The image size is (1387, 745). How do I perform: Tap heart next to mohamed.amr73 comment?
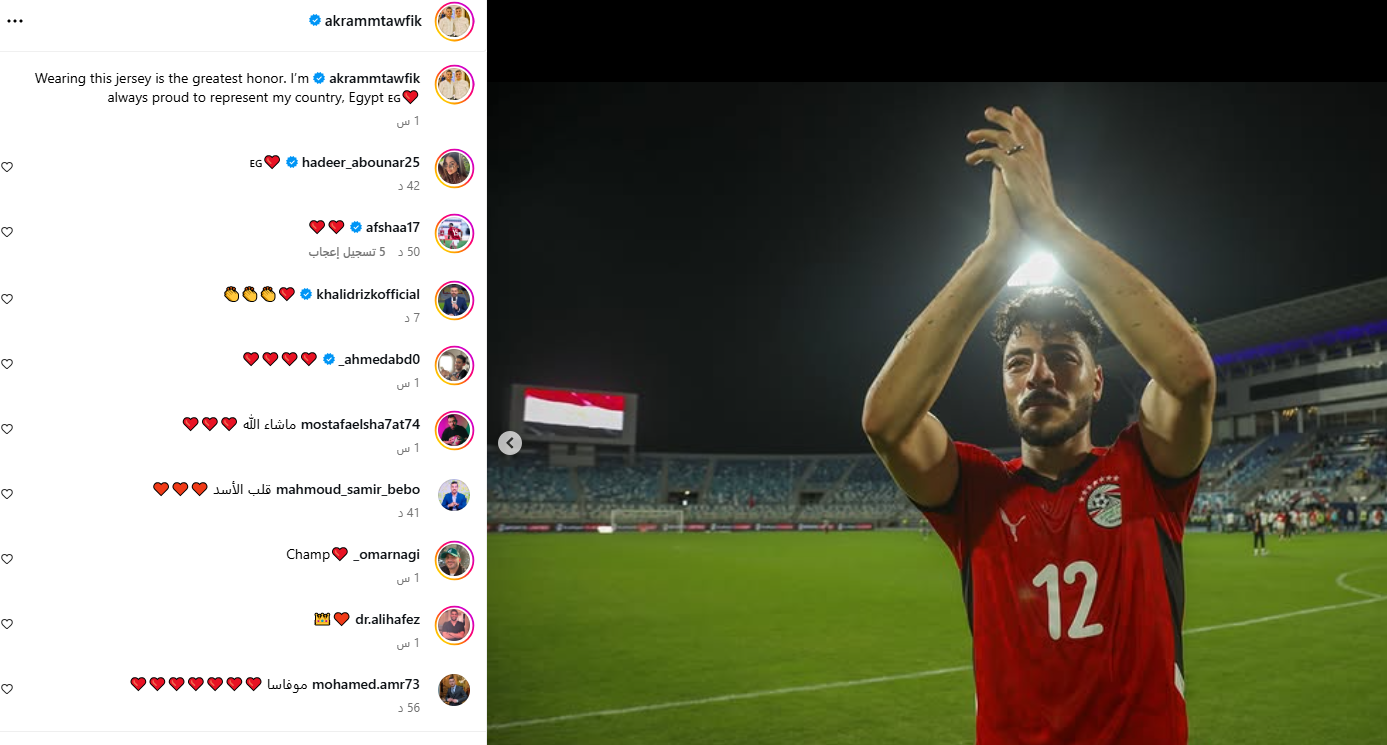(x=7, y=689)
